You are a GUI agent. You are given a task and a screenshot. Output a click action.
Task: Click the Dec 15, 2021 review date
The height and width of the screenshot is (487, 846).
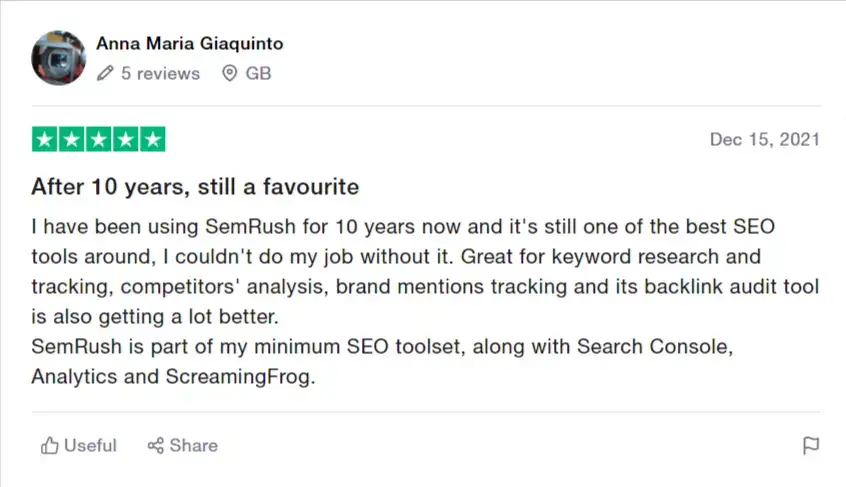click(x=764, y=140)
